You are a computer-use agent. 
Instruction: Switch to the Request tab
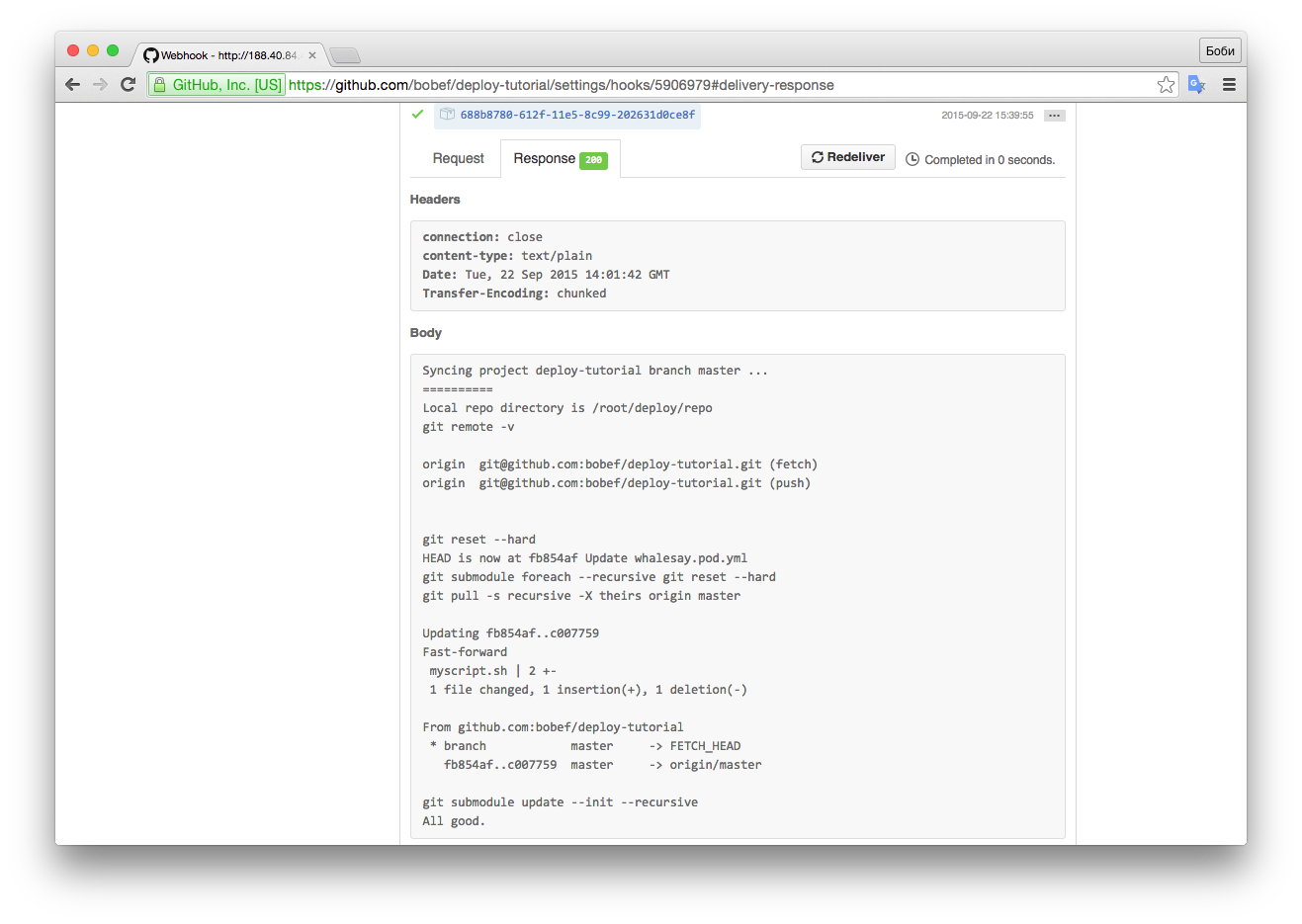coord(458,158)
